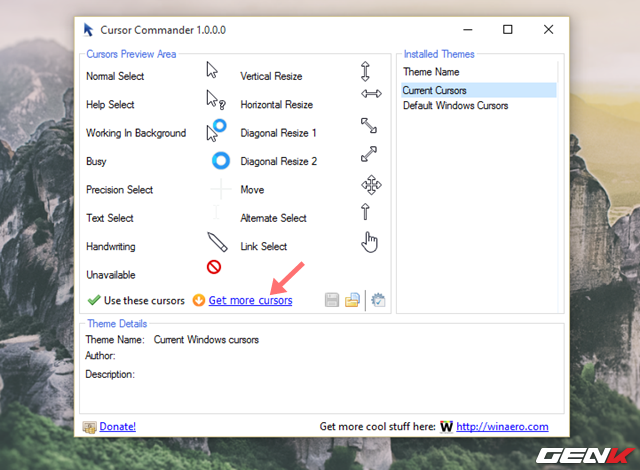Select the Vertical Resize cursor preview
Viewport: 640px width, 470px height.
(366, 72)
